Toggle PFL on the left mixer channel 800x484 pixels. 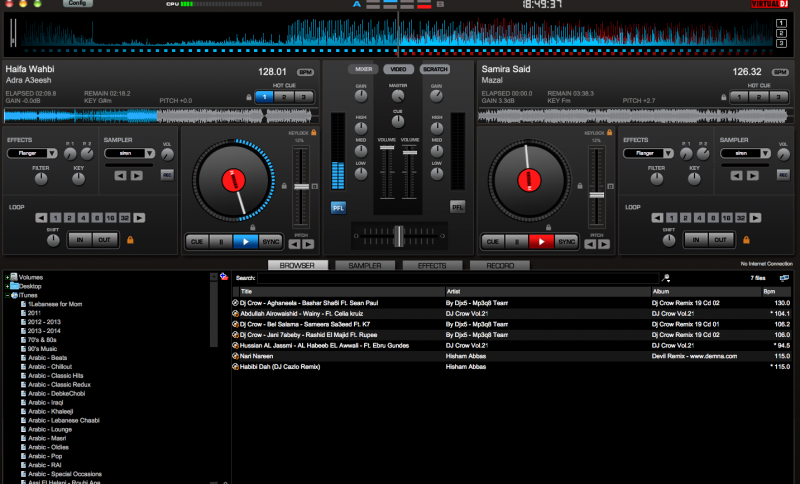pos(338,208)
